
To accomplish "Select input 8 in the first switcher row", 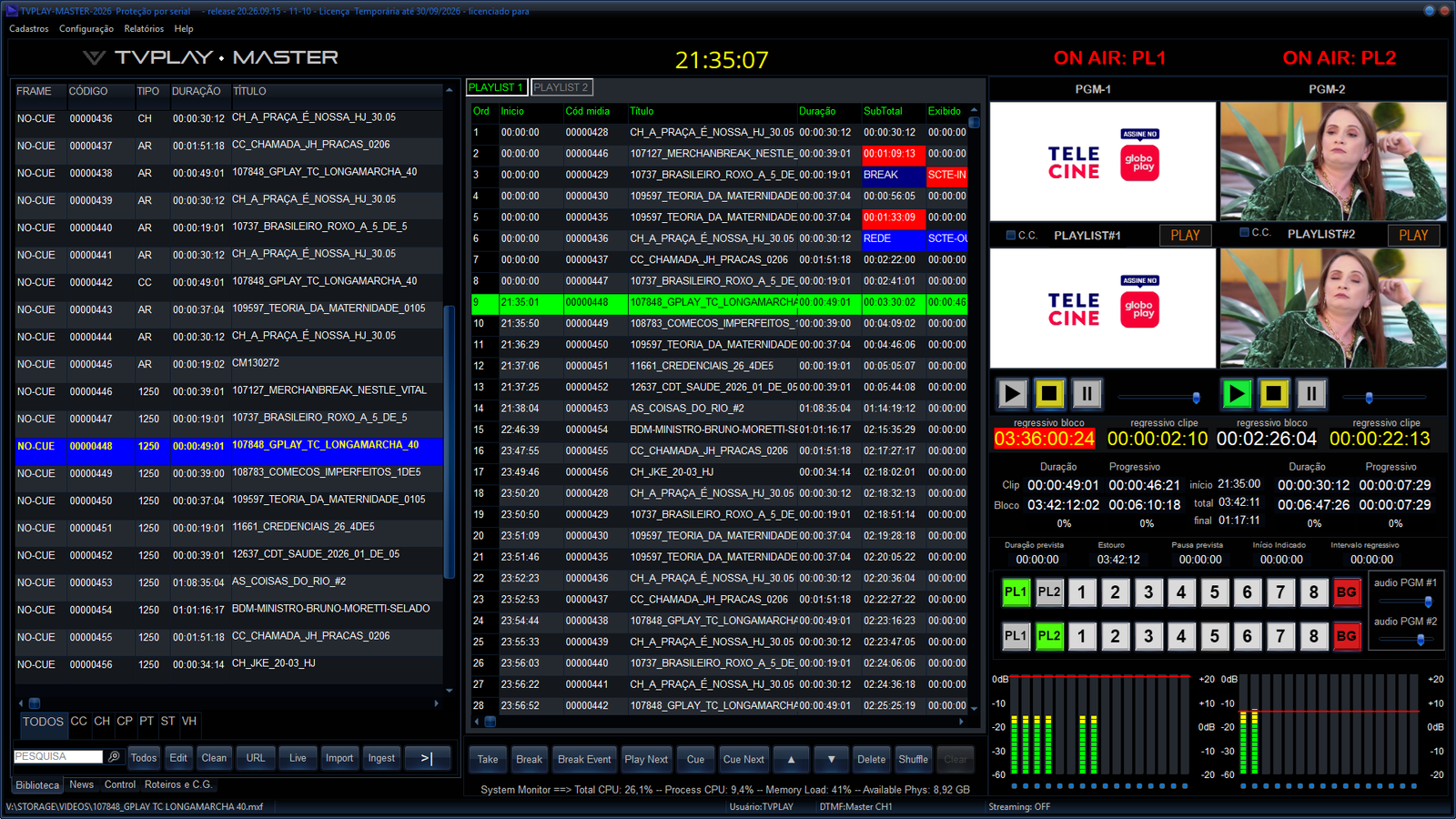I will click(x=1313, y=592).
